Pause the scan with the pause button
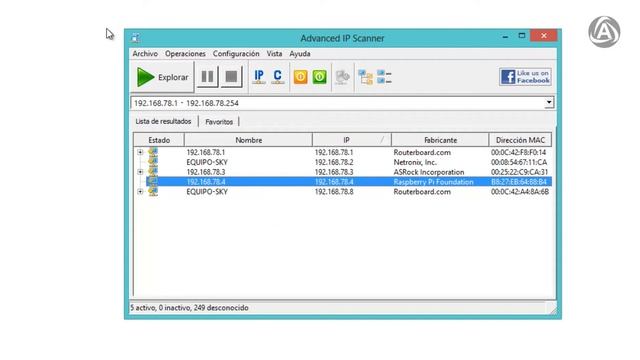The width and height of the screenshot is (640, 360). (x=207, y=77)
